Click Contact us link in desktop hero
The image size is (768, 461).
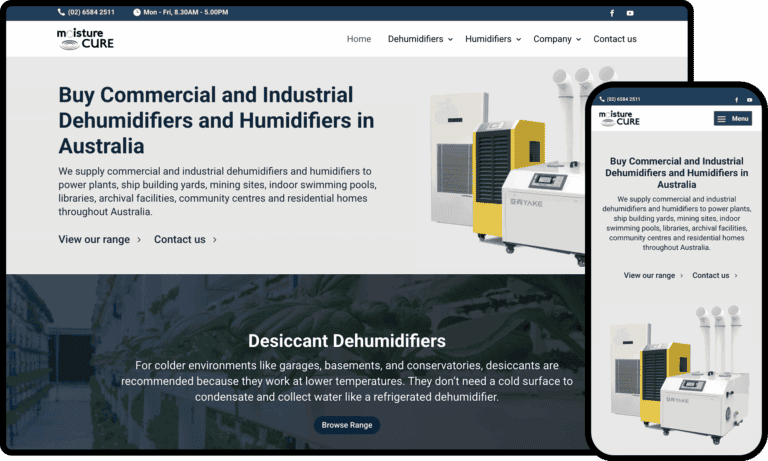pos(179,239)
